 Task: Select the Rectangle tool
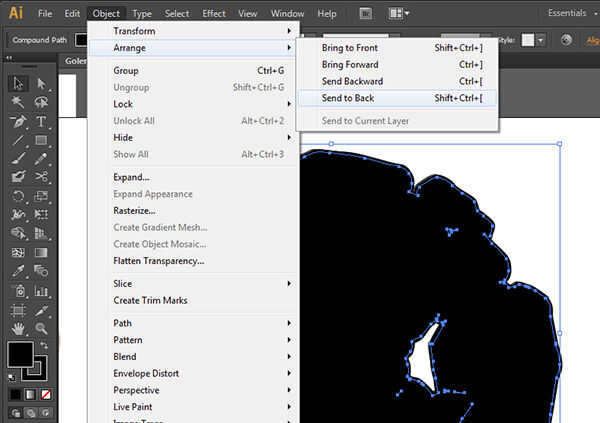click(x=41, y=140)
